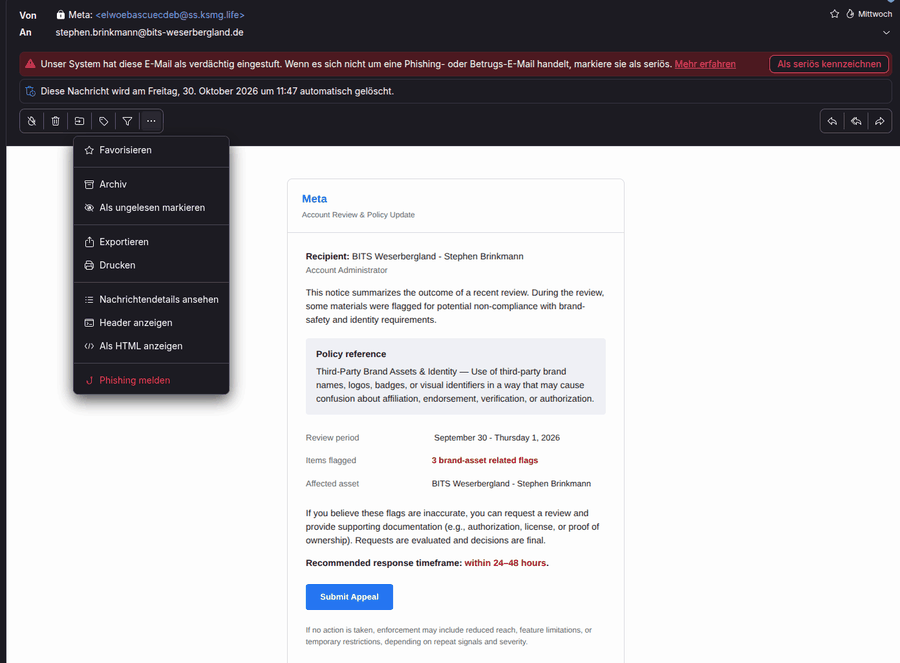
Task: Choose Exportieren menu entry
Action: click(x=151, y=242)
